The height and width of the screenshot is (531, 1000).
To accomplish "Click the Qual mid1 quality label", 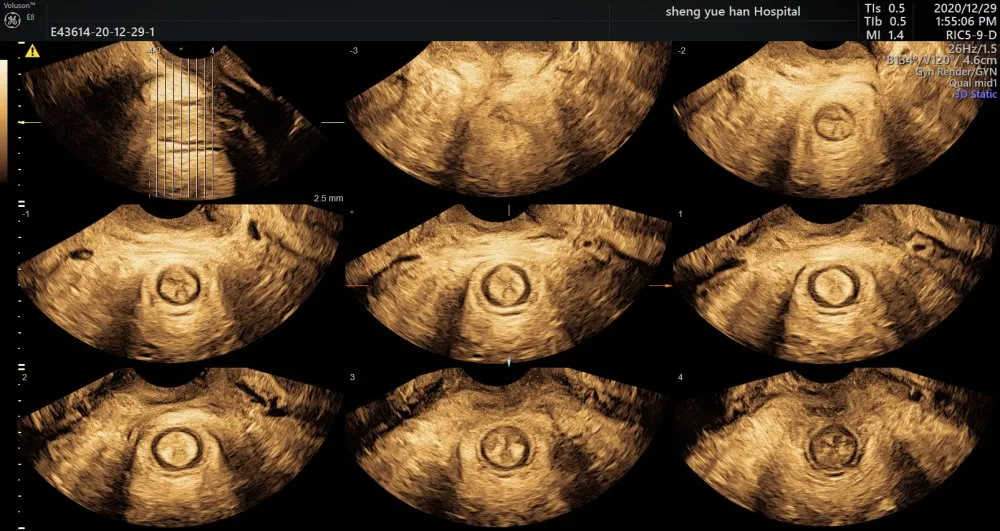I will click(x=973, y=83).
